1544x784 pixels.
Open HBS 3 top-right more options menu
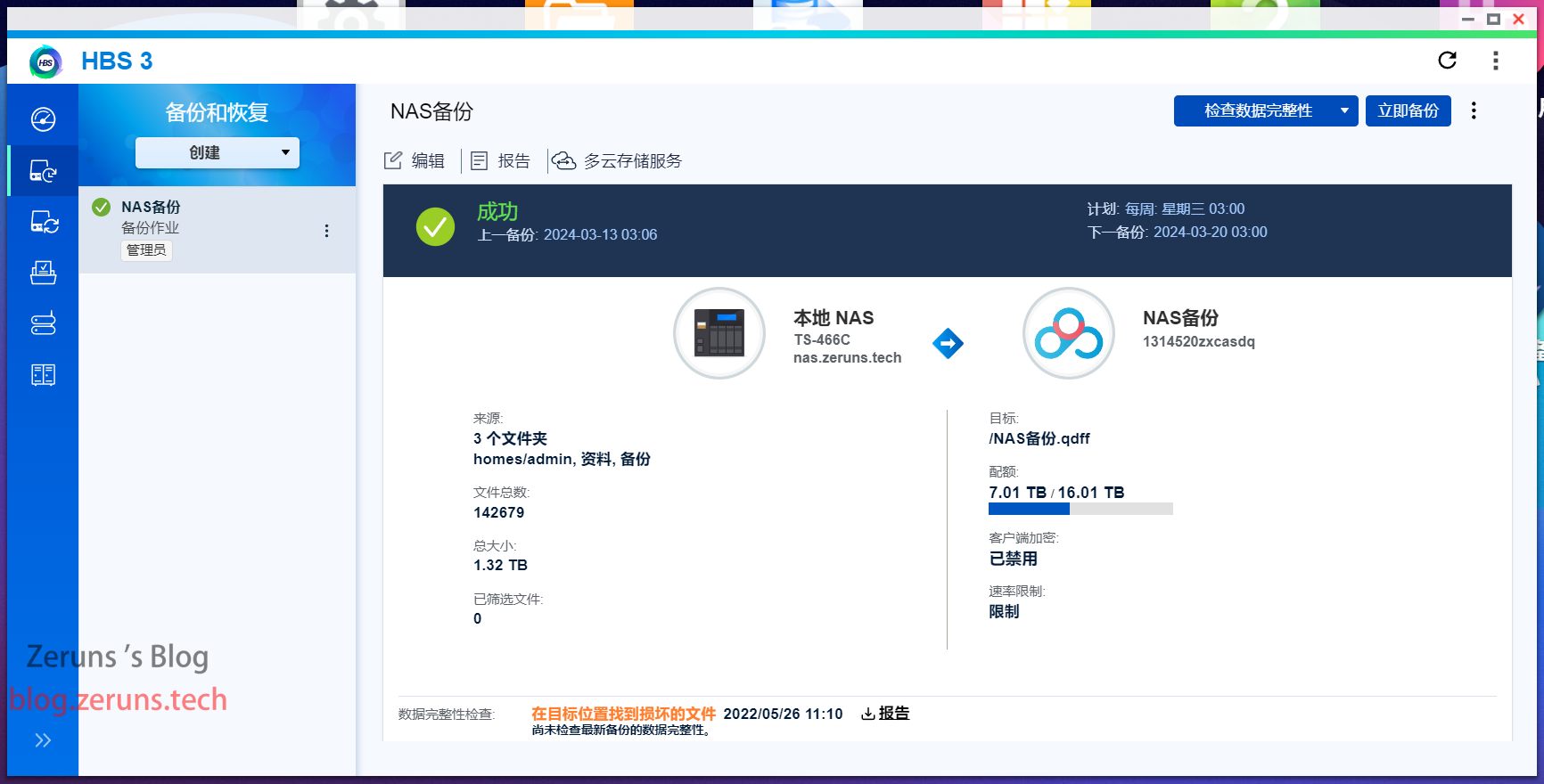point(1496,61)
